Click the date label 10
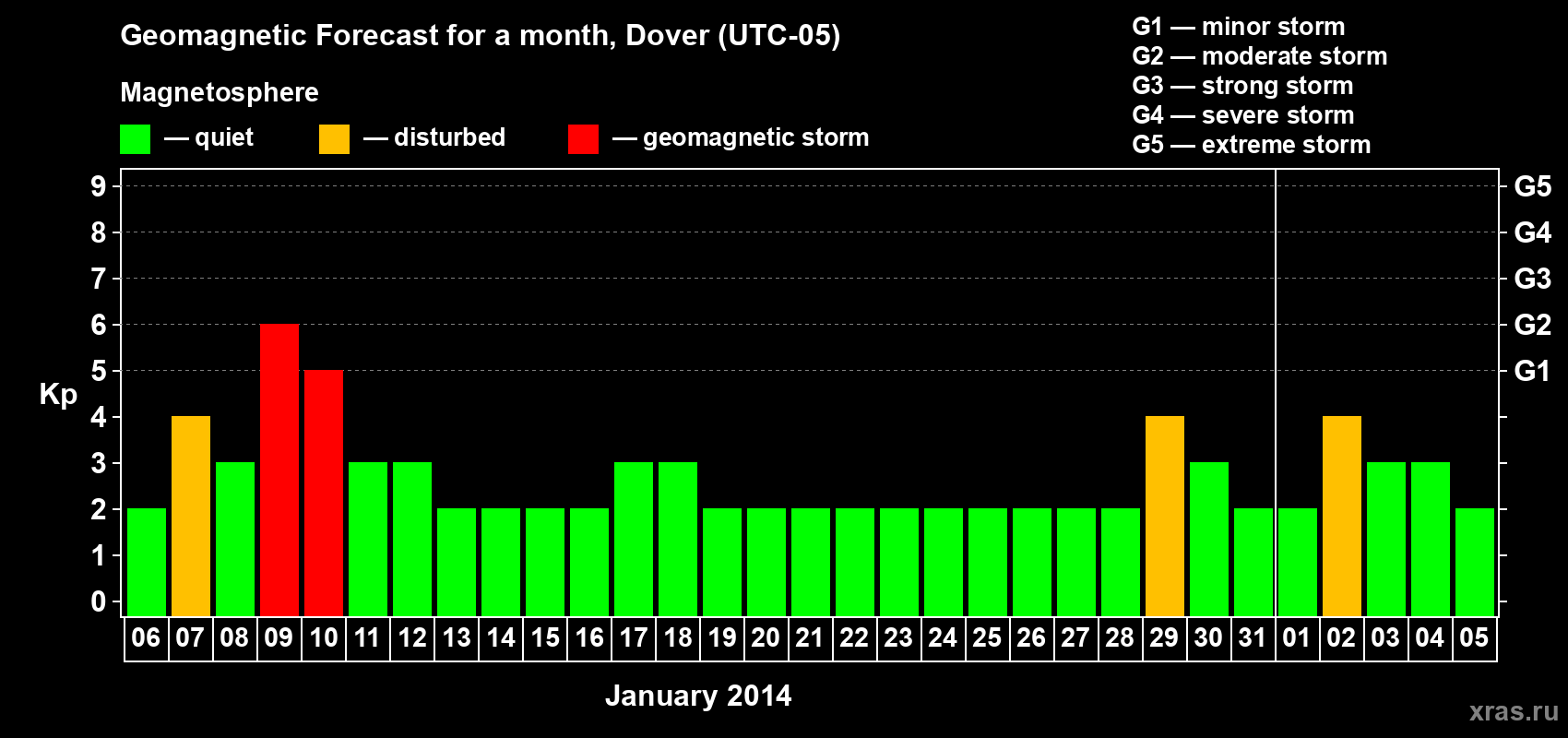Viewport: 1568px width, 738px height. click(x=324, y=637)
